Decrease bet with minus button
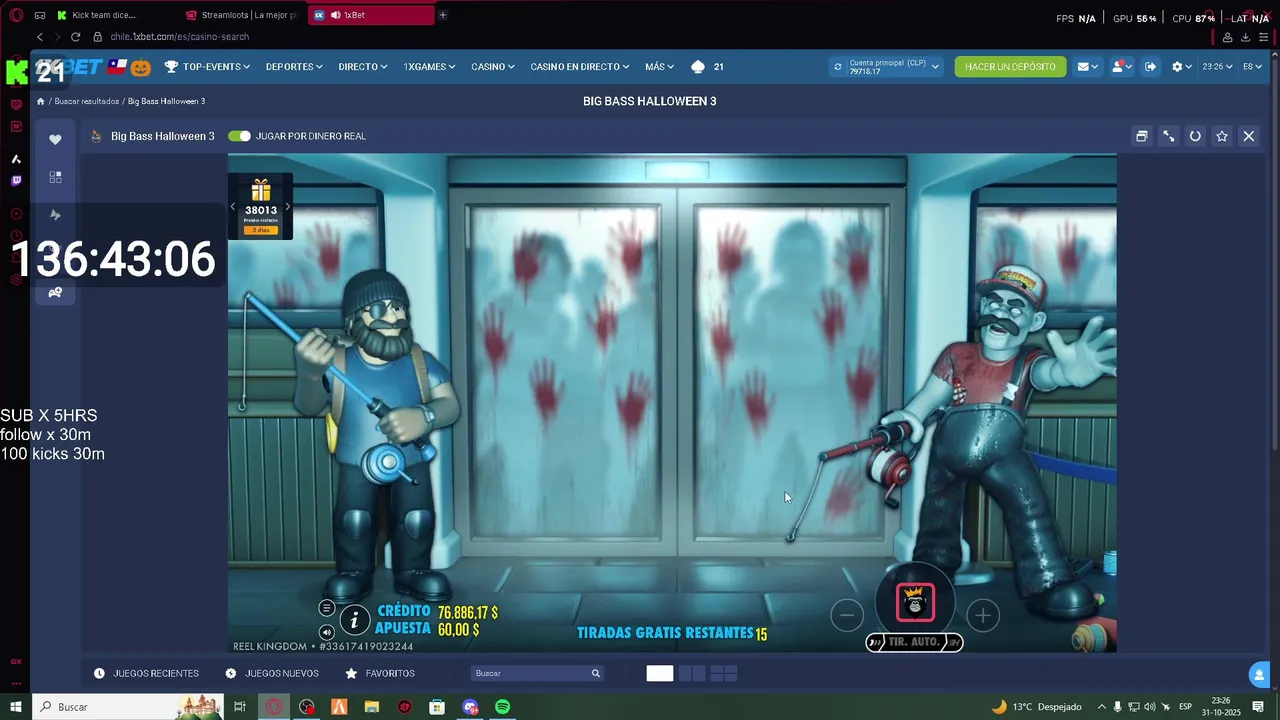1280x720 pixels. coord(847,615)
